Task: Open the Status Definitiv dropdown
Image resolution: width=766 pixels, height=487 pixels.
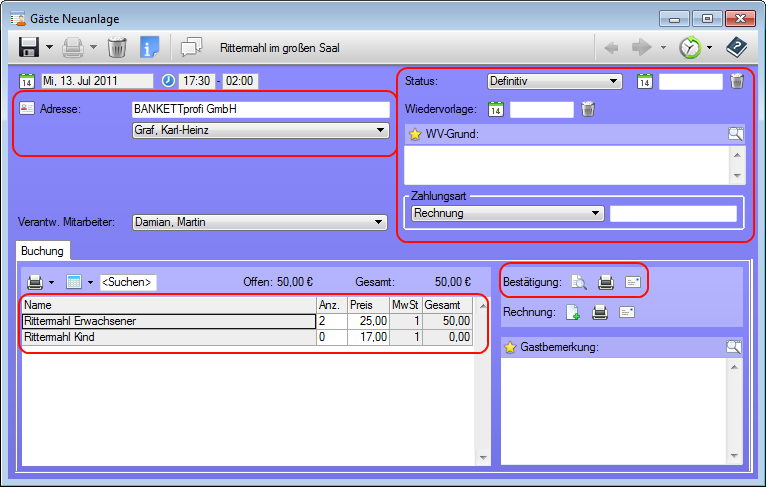Action: (554, 81)
